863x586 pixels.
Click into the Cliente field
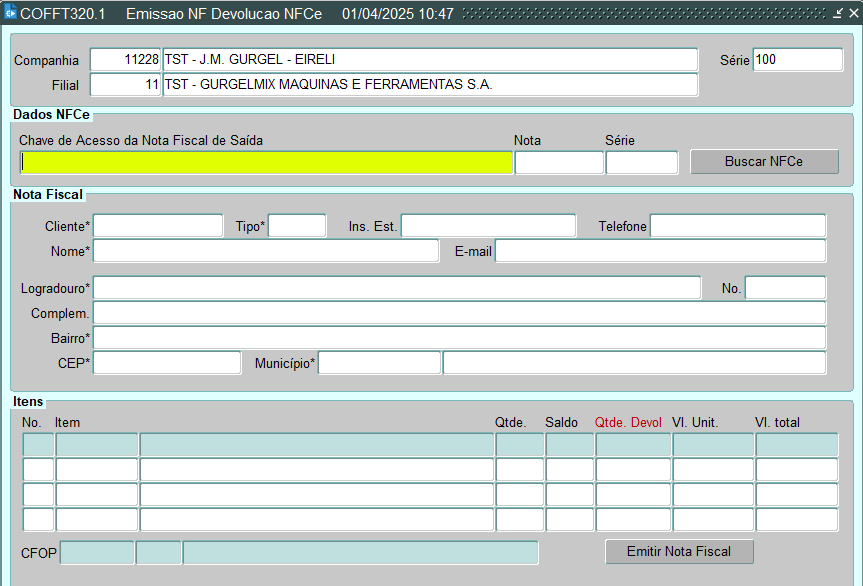158,226
